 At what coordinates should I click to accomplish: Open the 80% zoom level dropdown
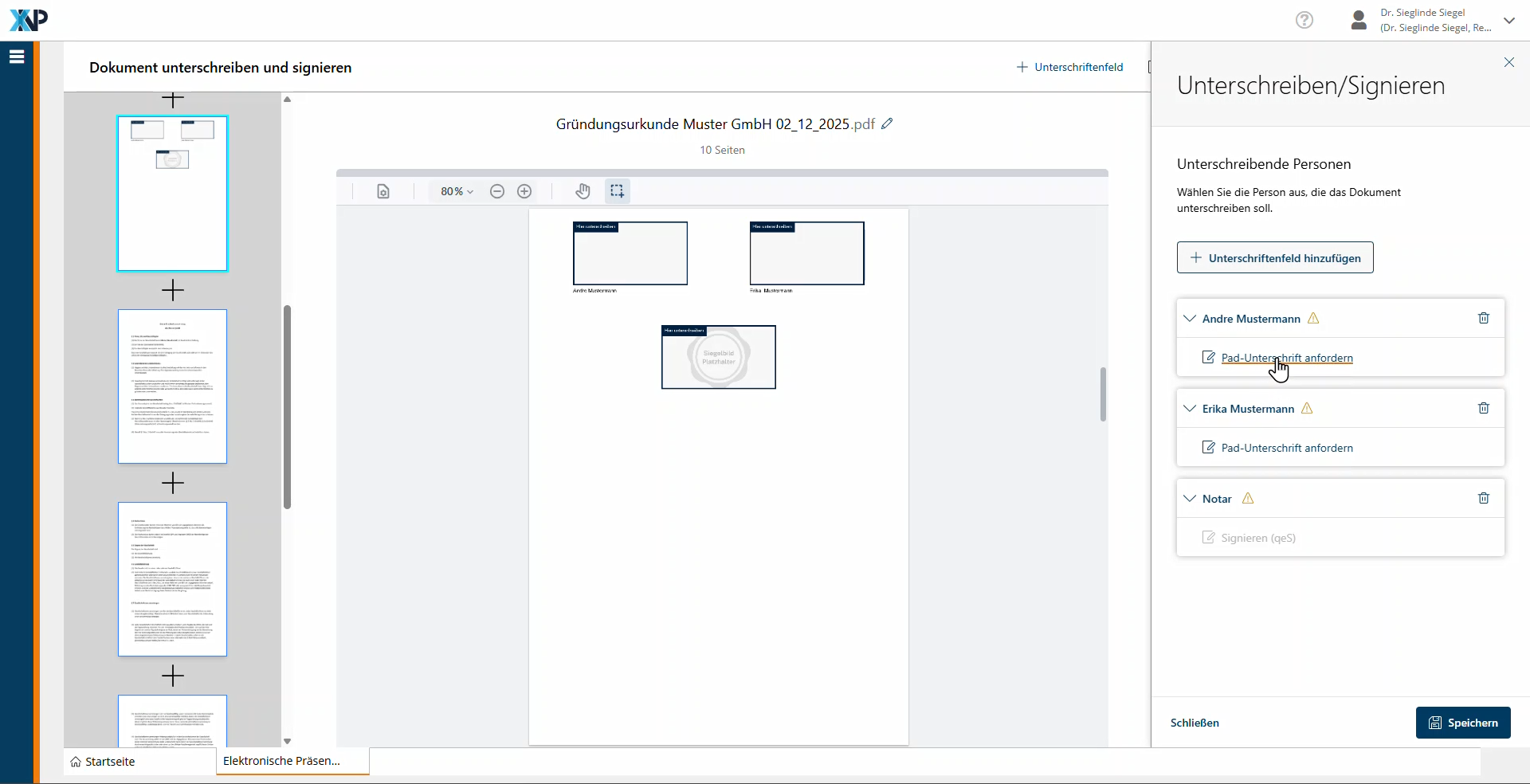click(457, 191)
